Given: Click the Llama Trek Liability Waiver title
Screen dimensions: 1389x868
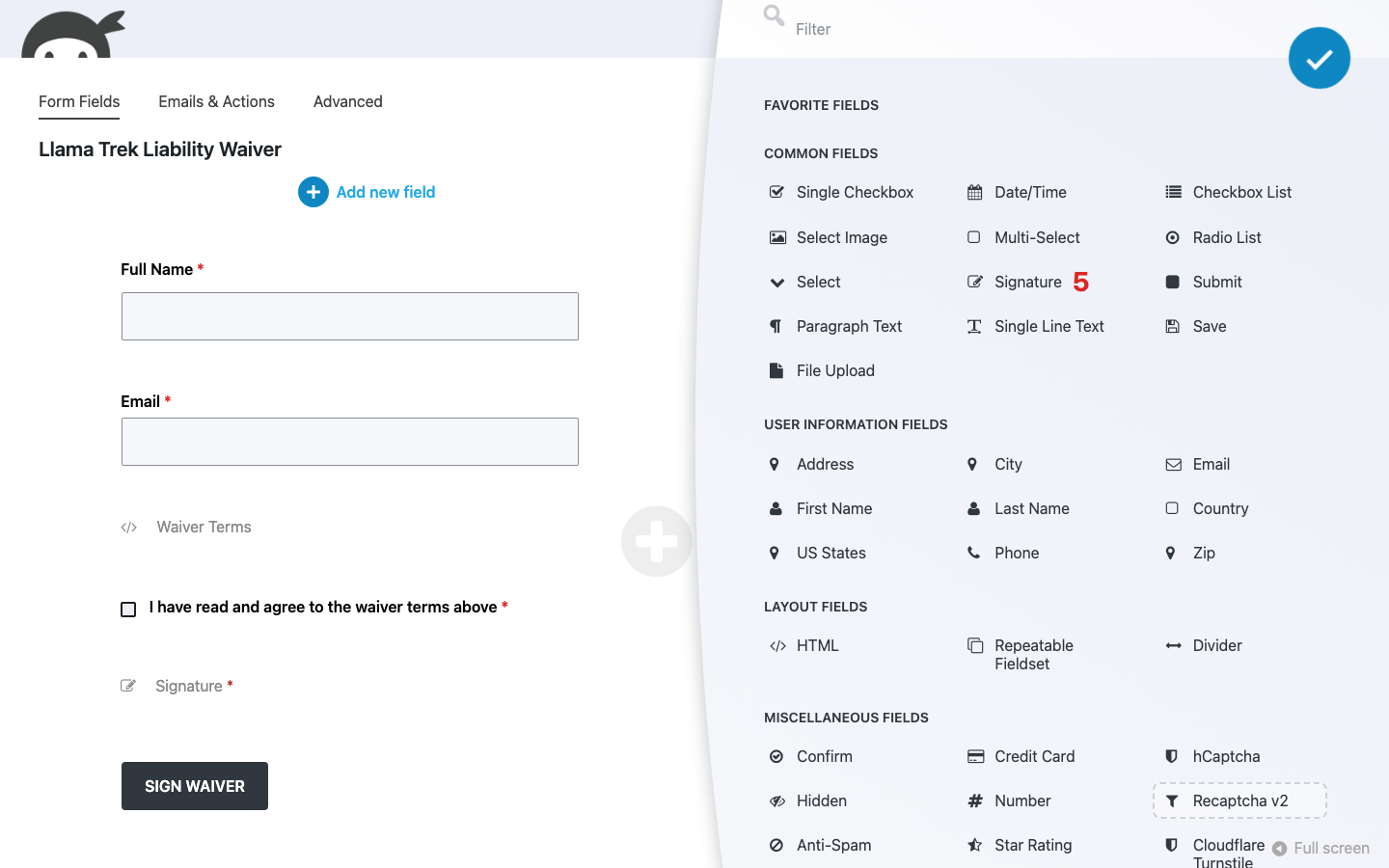Looking at the screenshot, I should coord(160,149).
